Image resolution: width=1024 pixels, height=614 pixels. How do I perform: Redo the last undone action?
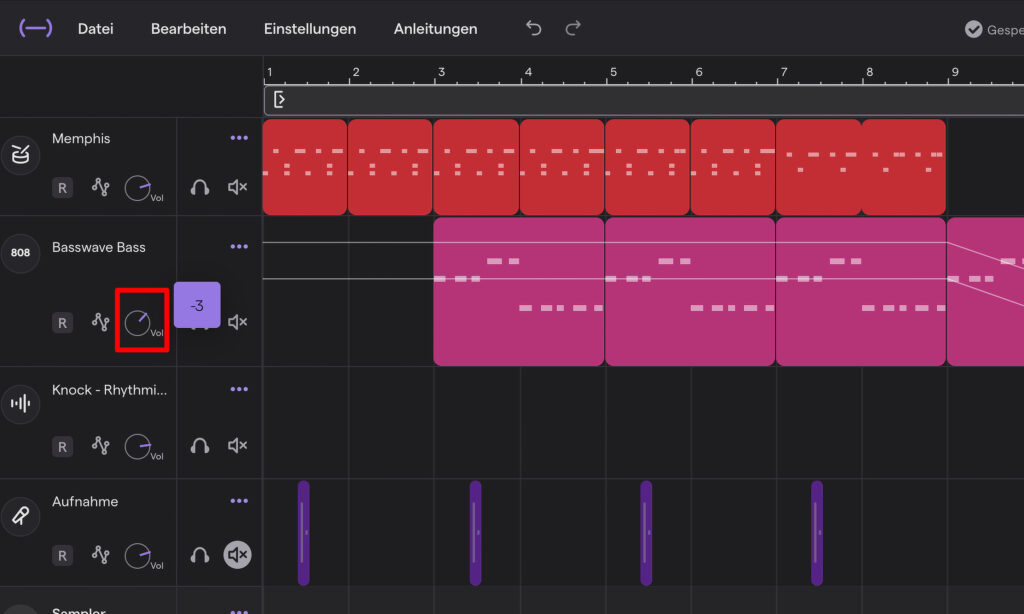(x=573, y=28)
